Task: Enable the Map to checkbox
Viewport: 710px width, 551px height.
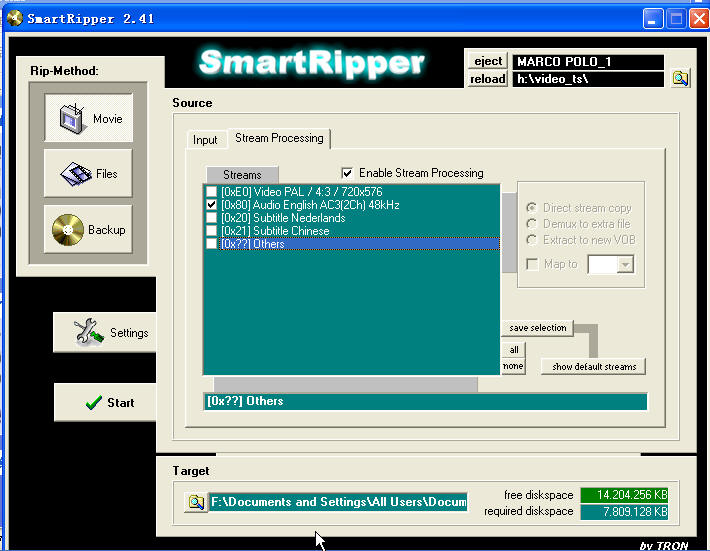Action: point(532,264)
